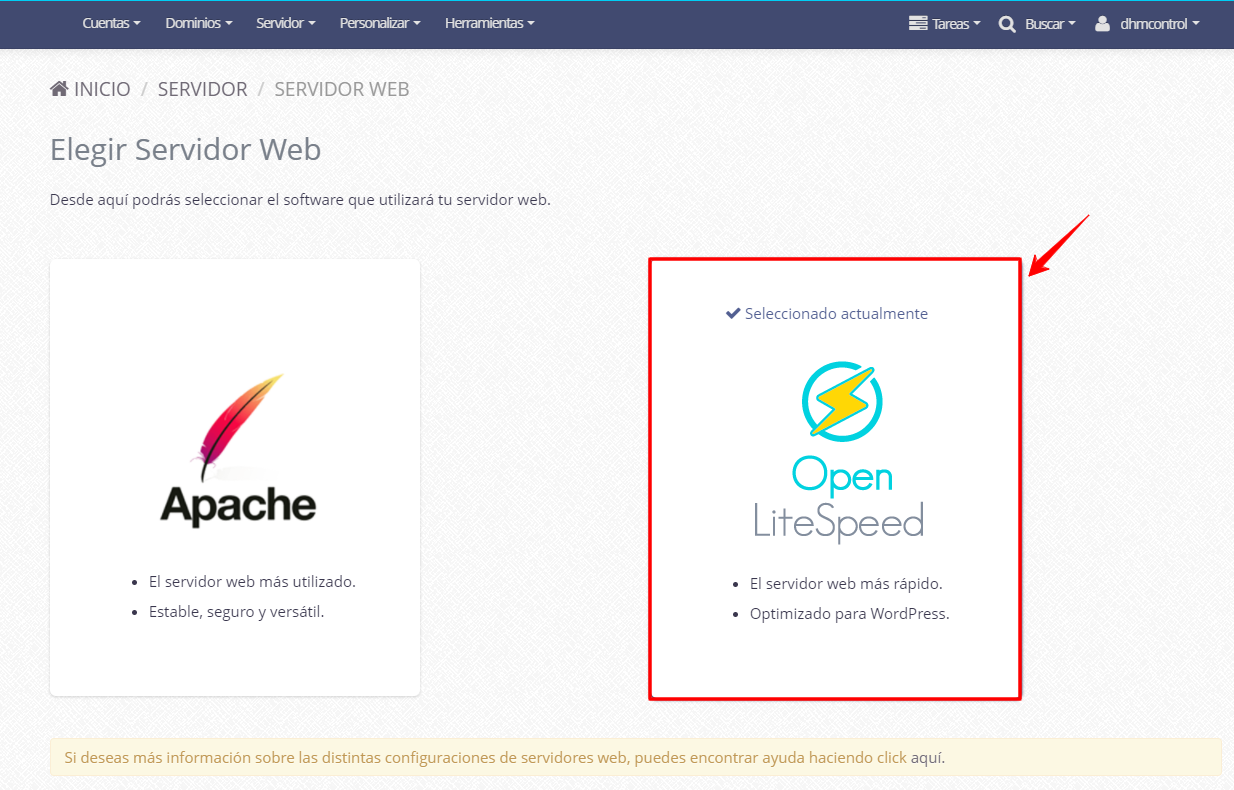The width and height of the screenshot is (1234, 790).
Task: Click the 'Seleccionado actualmente' label
Action: click(x=836, y=313)
